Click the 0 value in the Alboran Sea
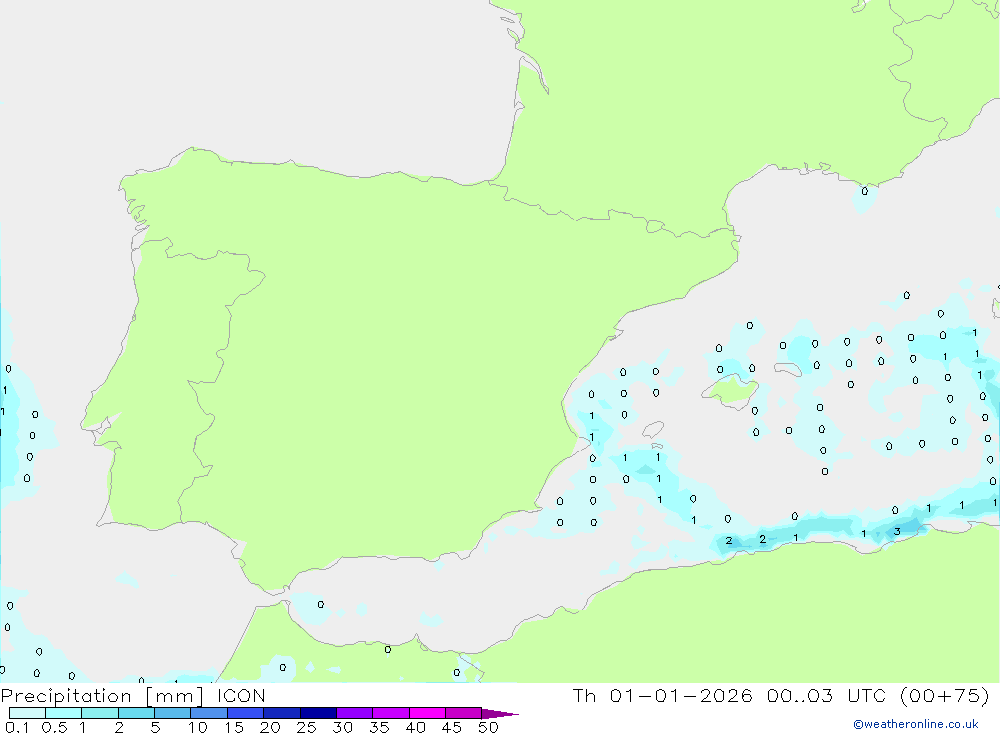Image resolution: width=1000 pixels, height=733 pixels. tap(321, 604)
